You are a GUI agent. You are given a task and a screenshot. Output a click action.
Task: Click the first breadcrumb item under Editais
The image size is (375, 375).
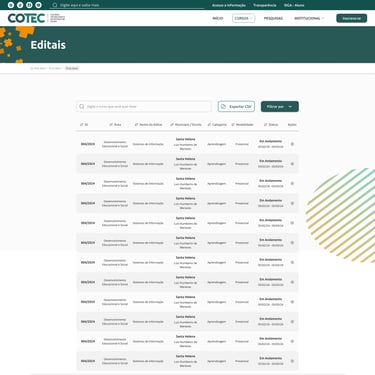(x=38, y=68)
